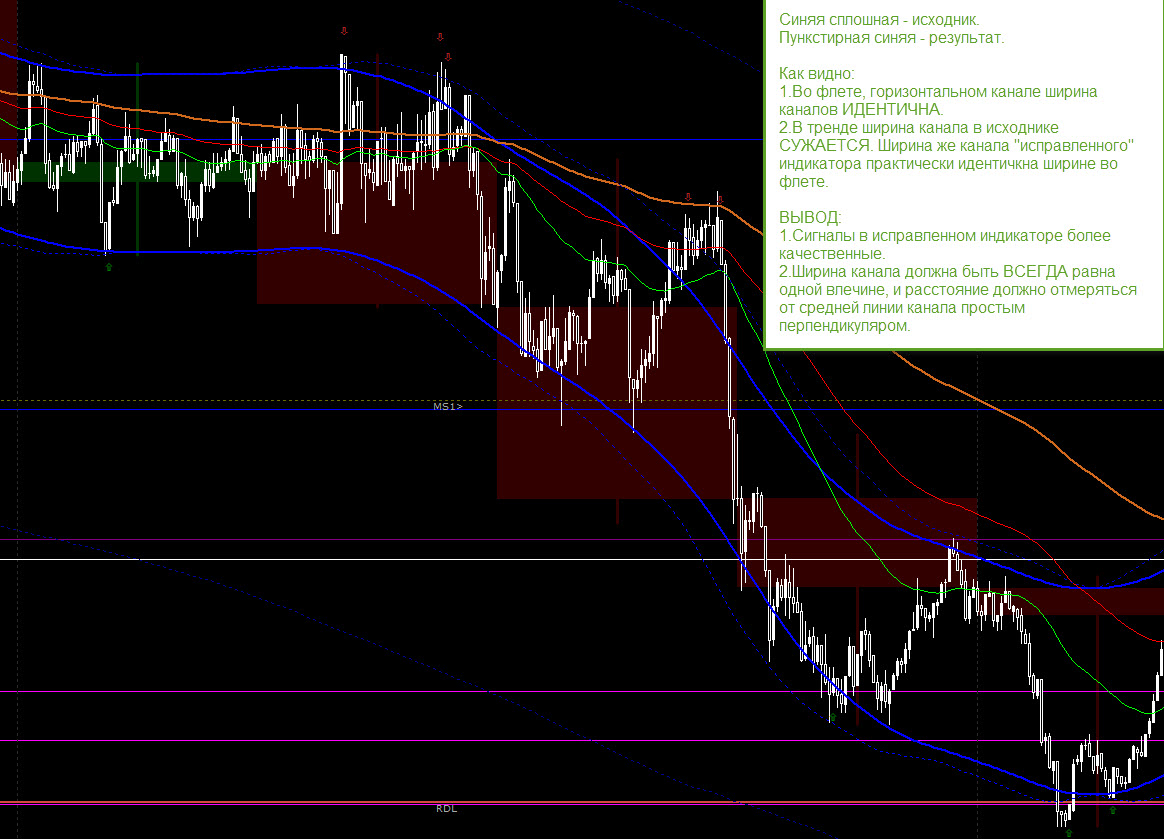Click the "Как видно:" heading in the note
The image size is (1164, 839).
pyautogui.click(x=817, y=74)
